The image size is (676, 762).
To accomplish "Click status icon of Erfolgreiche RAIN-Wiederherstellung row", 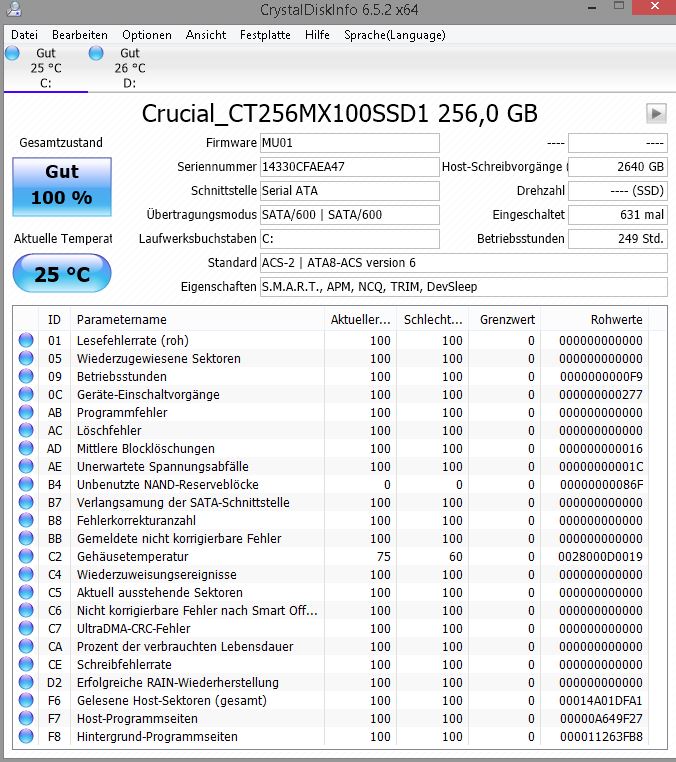I will (26, 682).
